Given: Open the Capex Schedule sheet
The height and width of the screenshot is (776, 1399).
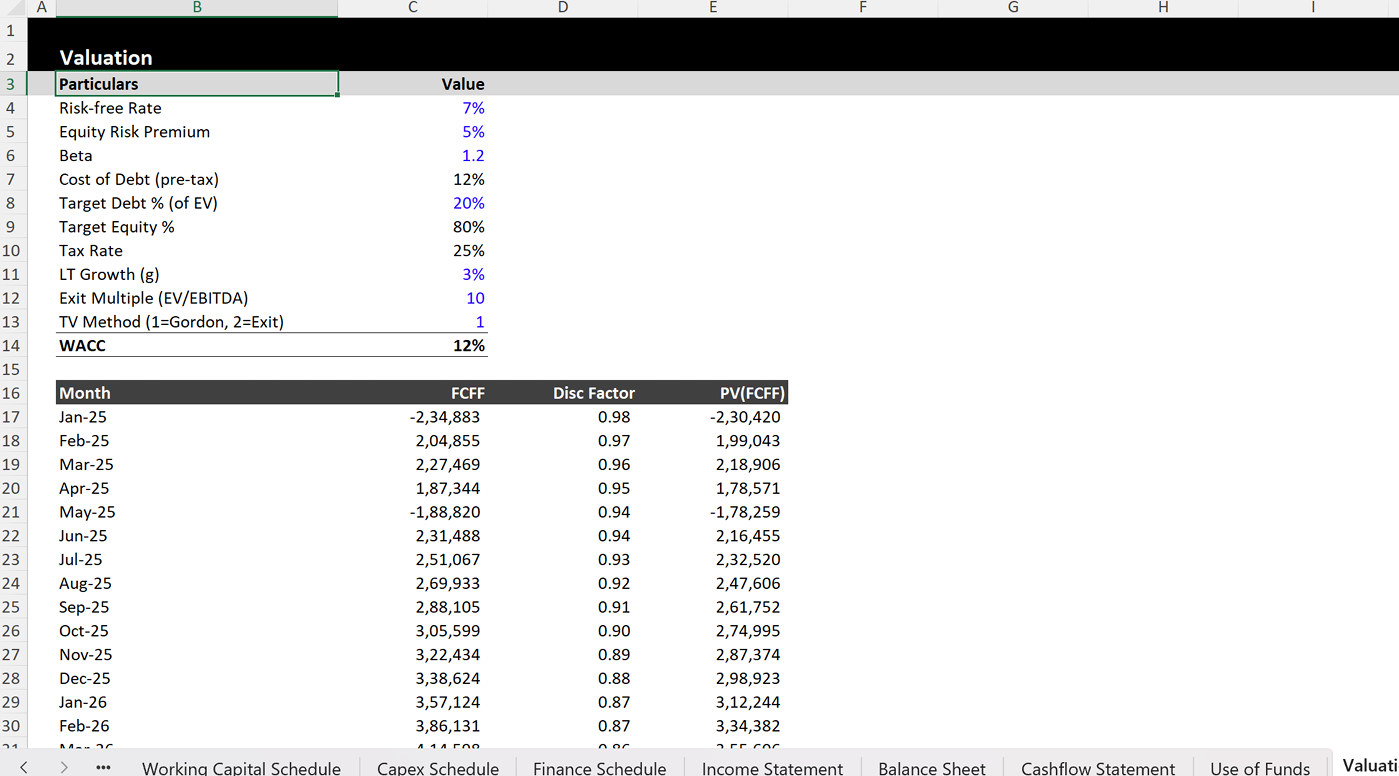Looking at the screenshot, I should (x=437, y=767).
